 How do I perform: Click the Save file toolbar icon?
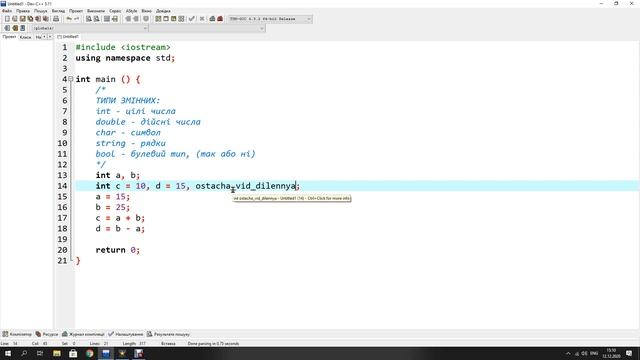pyautogui.click(x=22, y=19)
